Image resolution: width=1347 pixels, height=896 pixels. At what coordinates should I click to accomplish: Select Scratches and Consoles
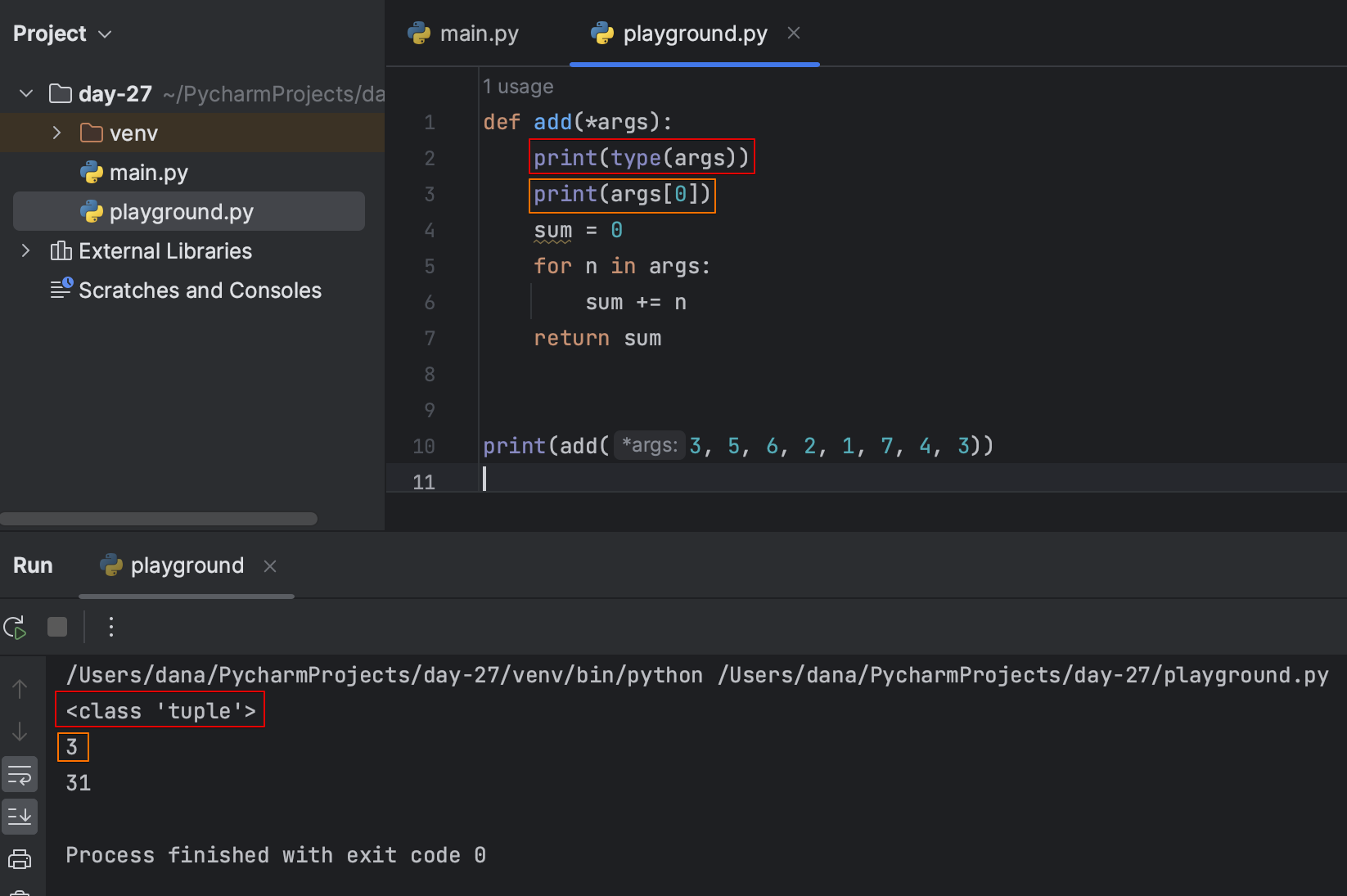pos(200,290)
